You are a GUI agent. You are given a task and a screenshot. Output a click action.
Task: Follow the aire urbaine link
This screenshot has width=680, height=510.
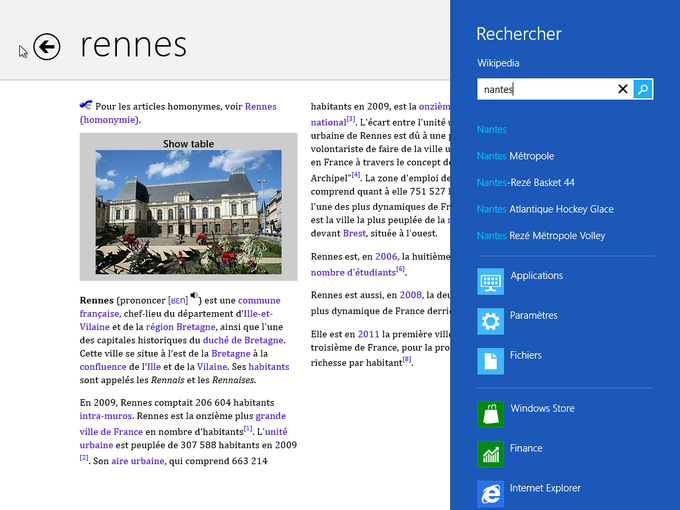[x=137, y=461]
